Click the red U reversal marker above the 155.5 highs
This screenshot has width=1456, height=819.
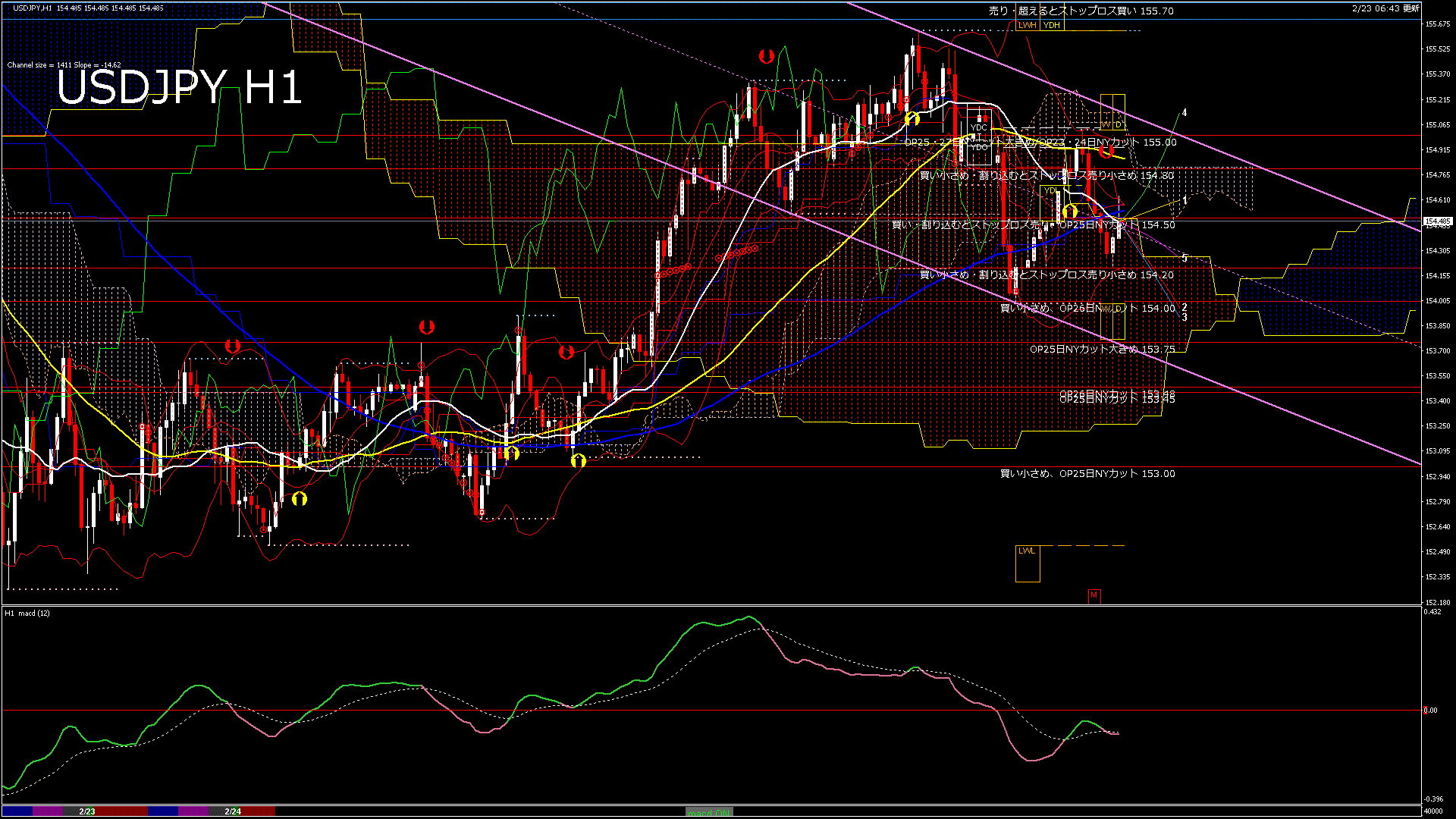[x=767, y=55]
